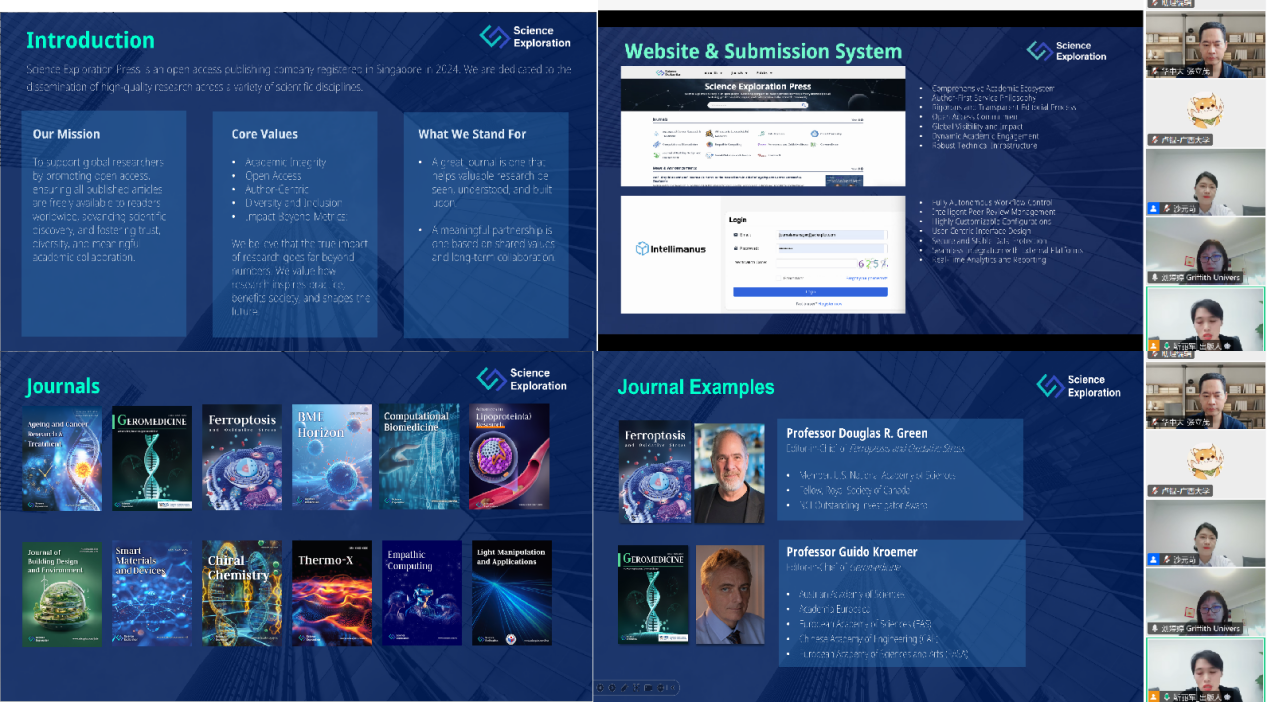Select the Griffith Univers participant video beside Website slide
This screenshot has width=1267, height=702.
coord(1205,250)
